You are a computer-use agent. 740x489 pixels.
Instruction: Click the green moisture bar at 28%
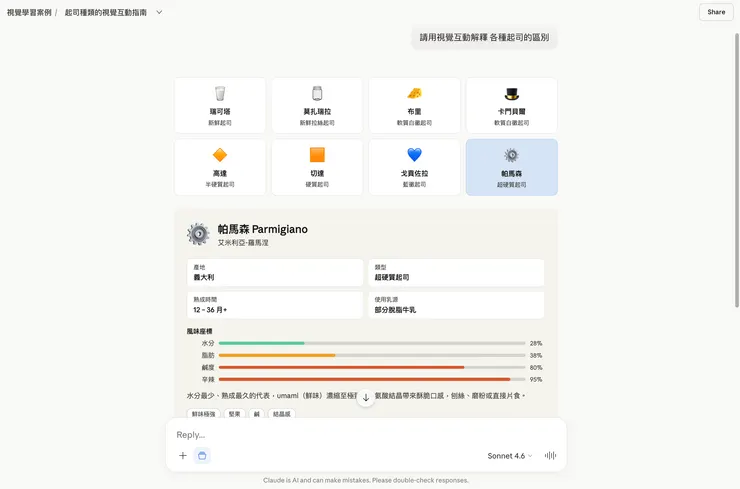tap(261, 343)
